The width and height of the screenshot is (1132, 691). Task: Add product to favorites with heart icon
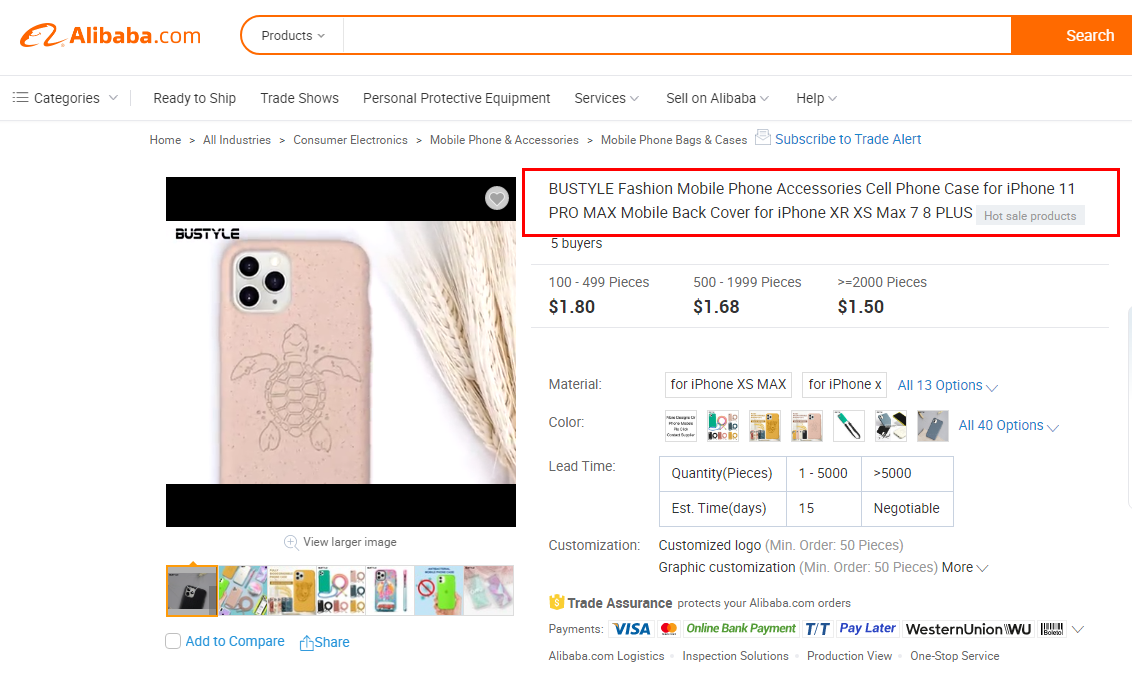[x=497, y=198]
